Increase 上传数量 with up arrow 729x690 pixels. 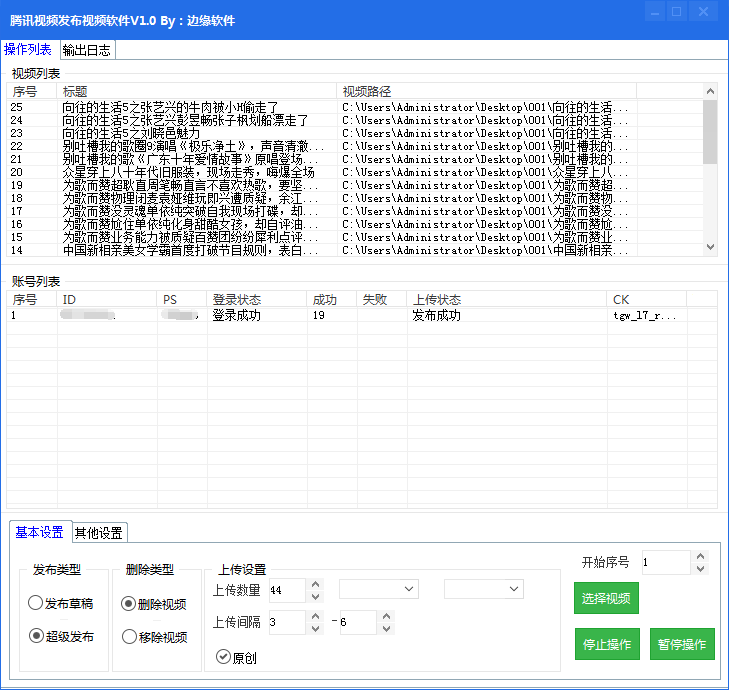click(315, 584)
